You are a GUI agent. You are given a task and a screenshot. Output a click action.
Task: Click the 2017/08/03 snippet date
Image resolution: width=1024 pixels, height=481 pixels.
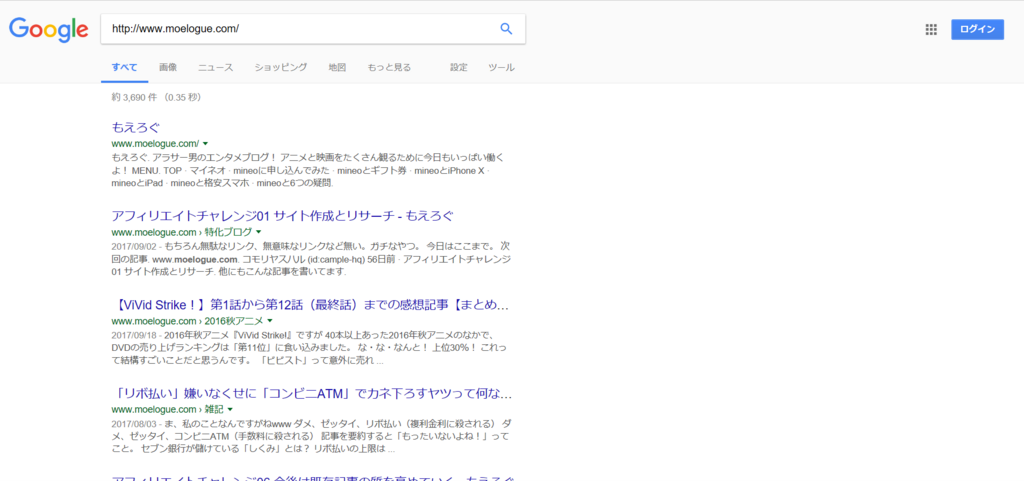coord(135,424)
